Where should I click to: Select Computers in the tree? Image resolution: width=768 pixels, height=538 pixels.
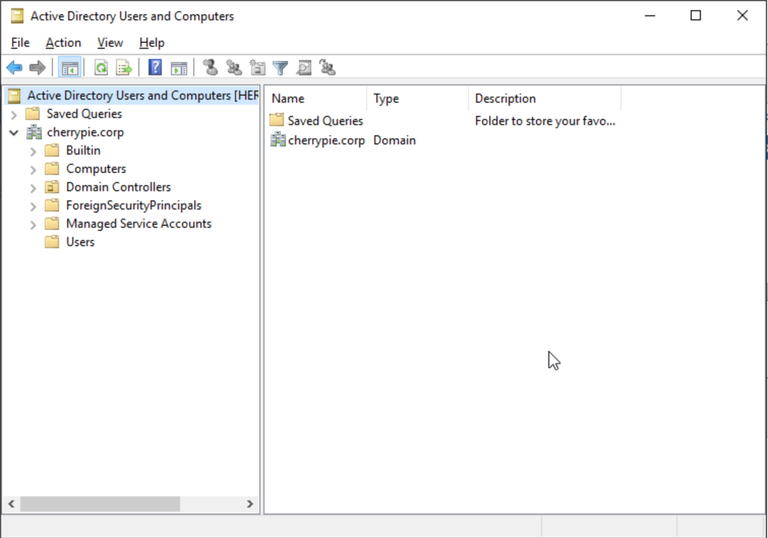96,169
